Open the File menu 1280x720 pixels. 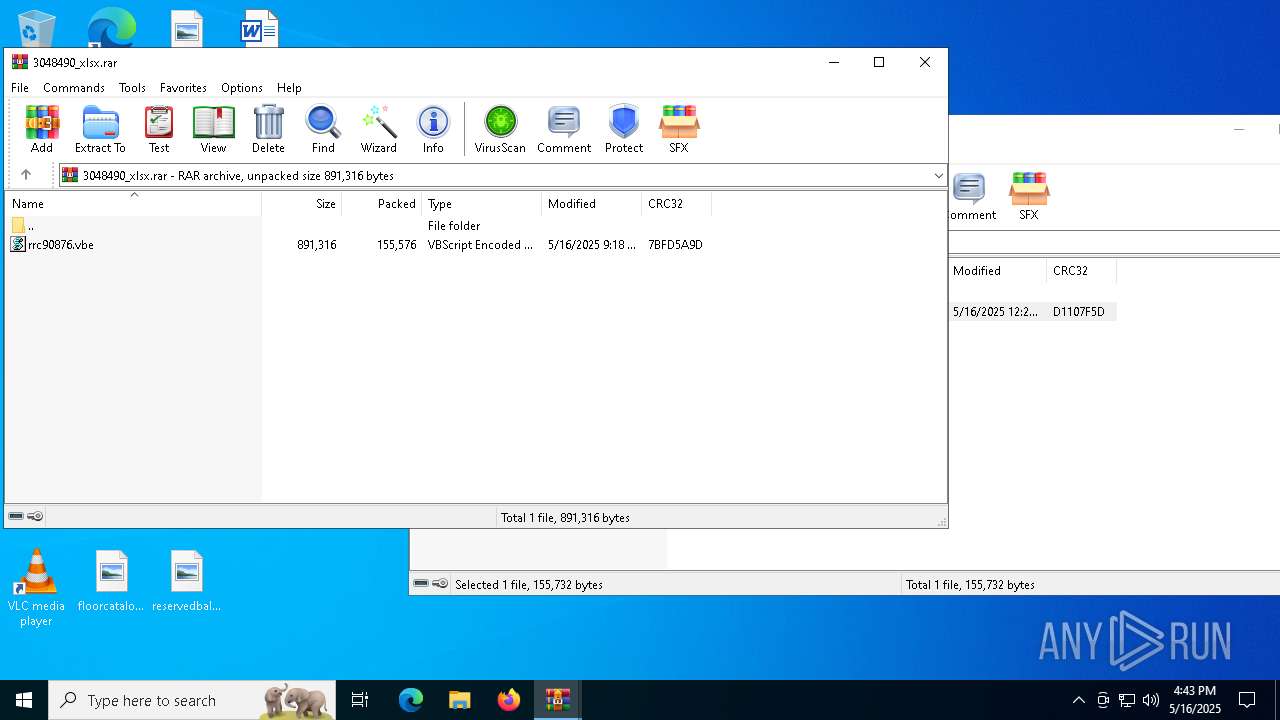click(20, 88)
